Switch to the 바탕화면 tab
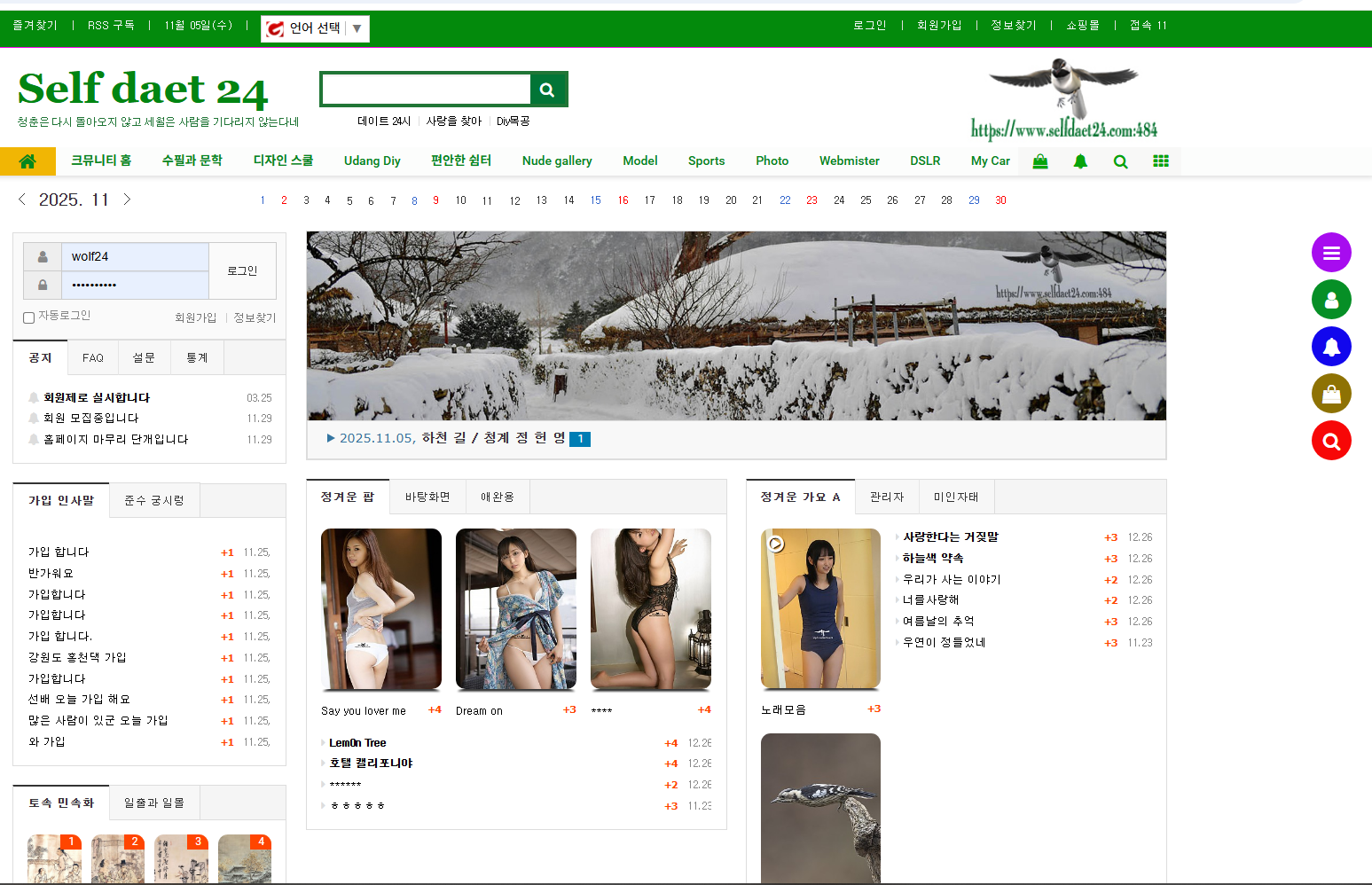Image resolution: width=1372 pixels, height=885 pixels. pyautogui.click(x=427, y=497)
